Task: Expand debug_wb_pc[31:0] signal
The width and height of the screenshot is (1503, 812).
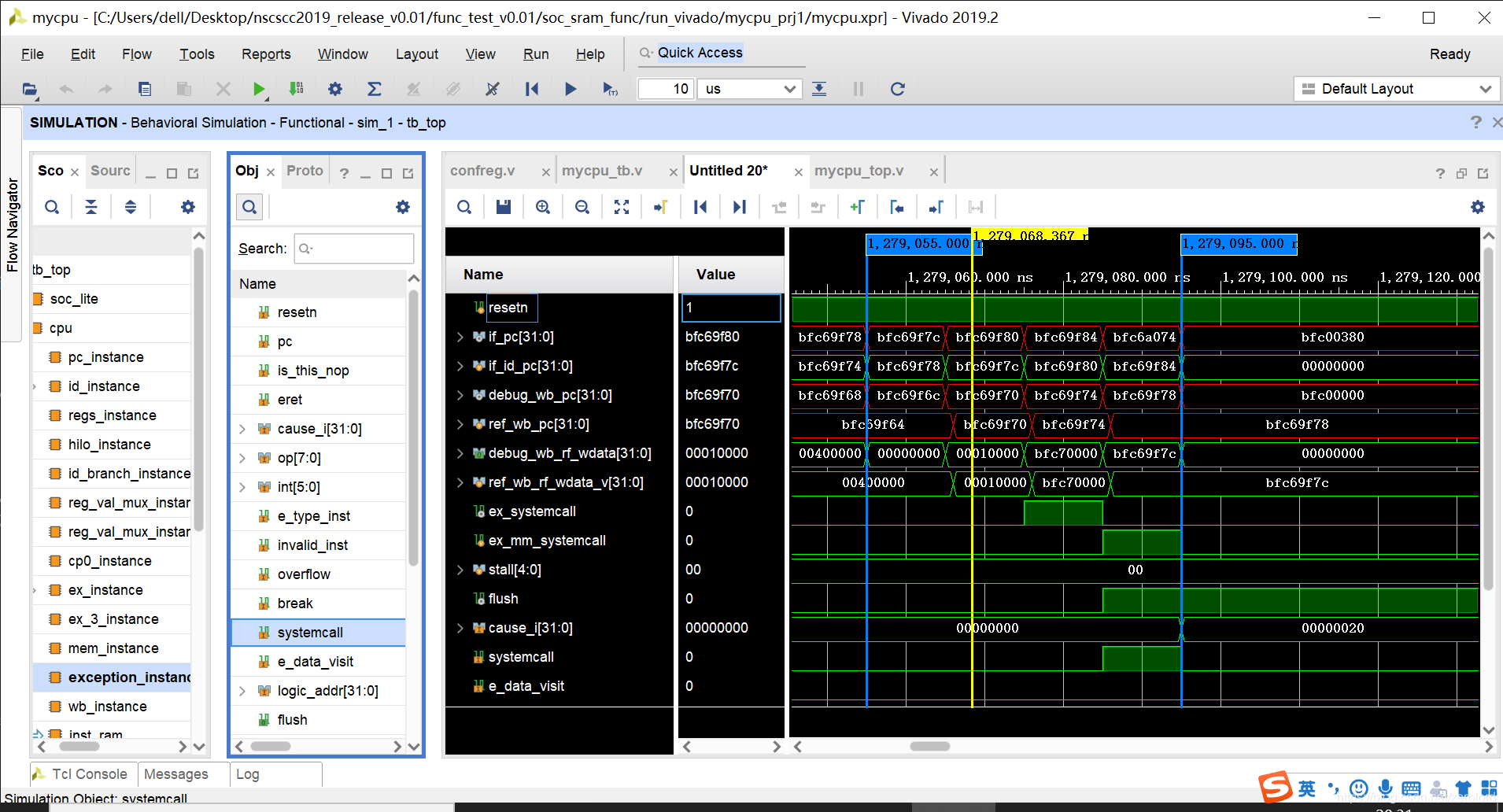Action: [460, 395]
